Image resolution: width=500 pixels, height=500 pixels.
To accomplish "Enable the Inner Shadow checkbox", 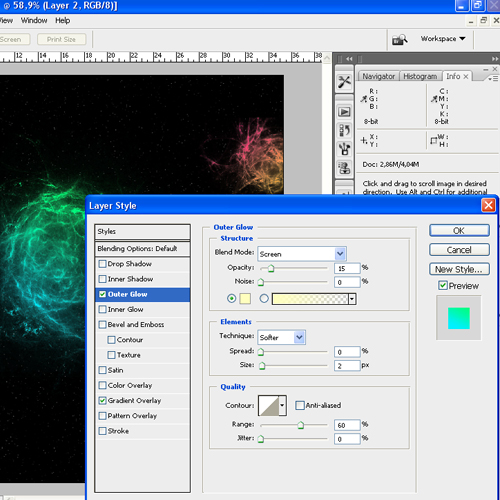I will 102,279.
